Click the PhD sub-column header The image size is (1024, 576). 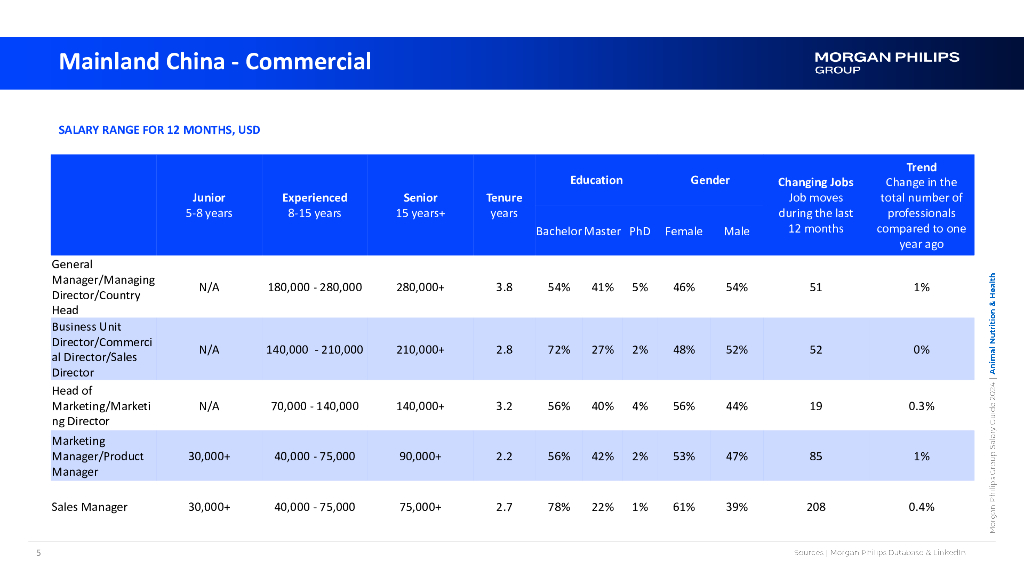tap(640, 231)
